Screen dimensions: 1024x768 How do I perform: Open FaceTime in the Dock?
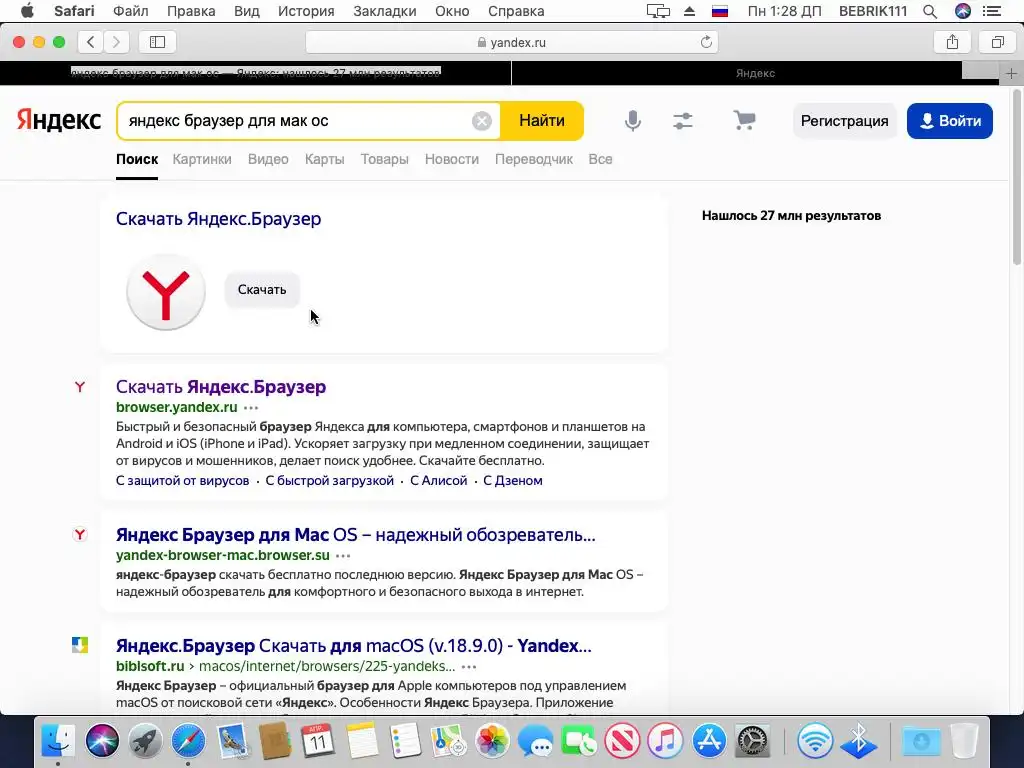point(579,741)
